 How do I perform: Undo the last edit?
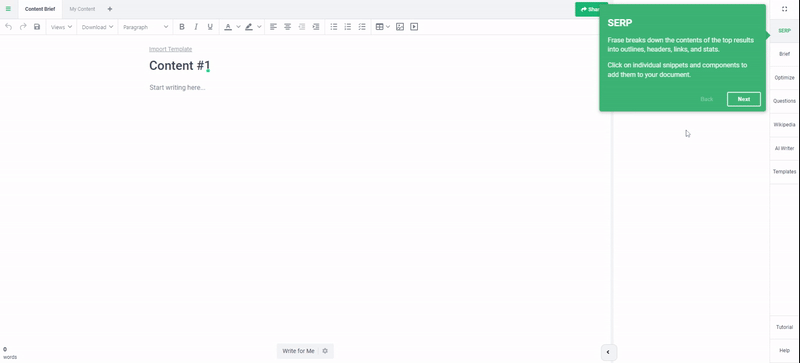[x=9, y=27]
